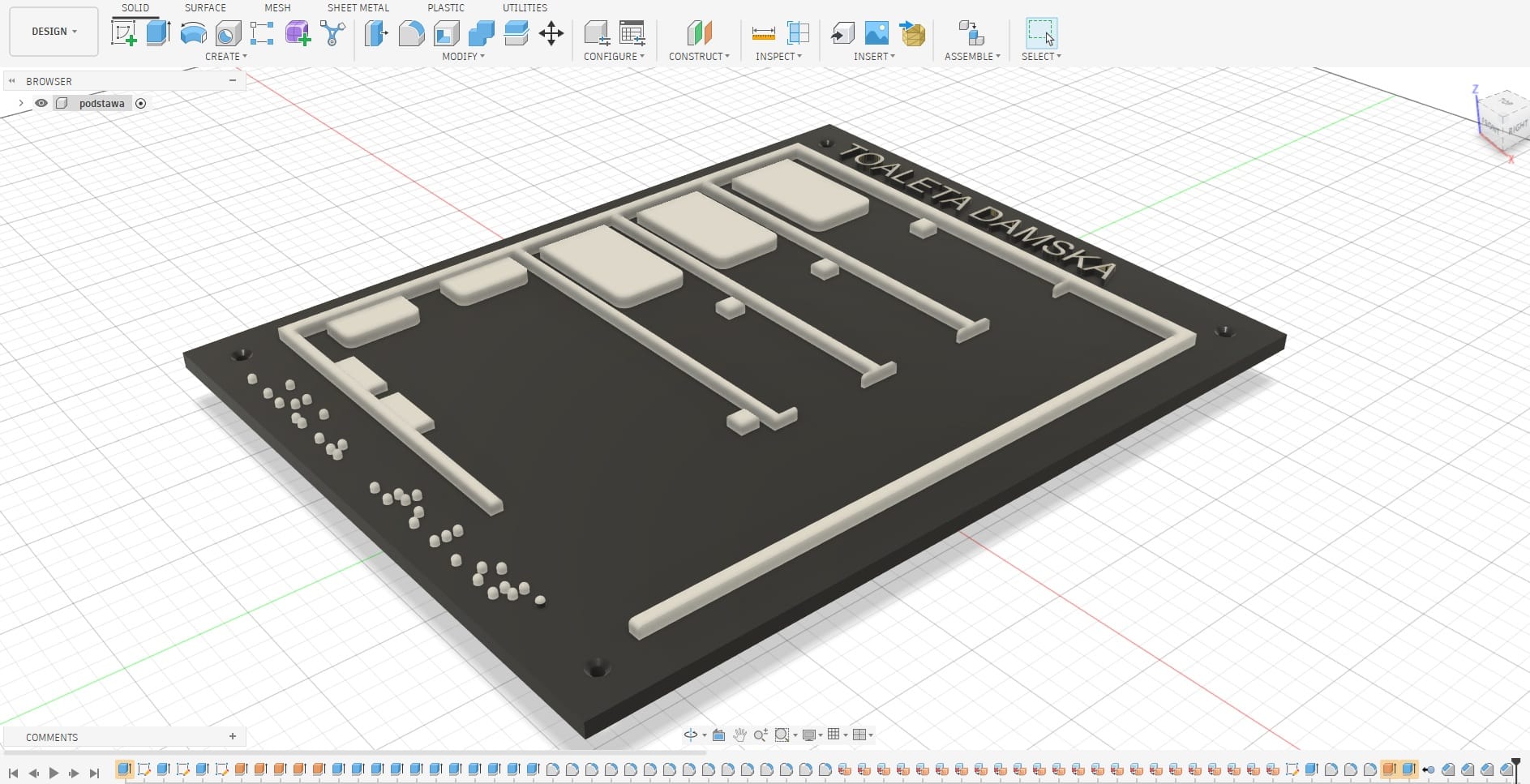Collapse the Browser panel with minus button
This screenshot has height=784, width=1530.
(233, 80)
